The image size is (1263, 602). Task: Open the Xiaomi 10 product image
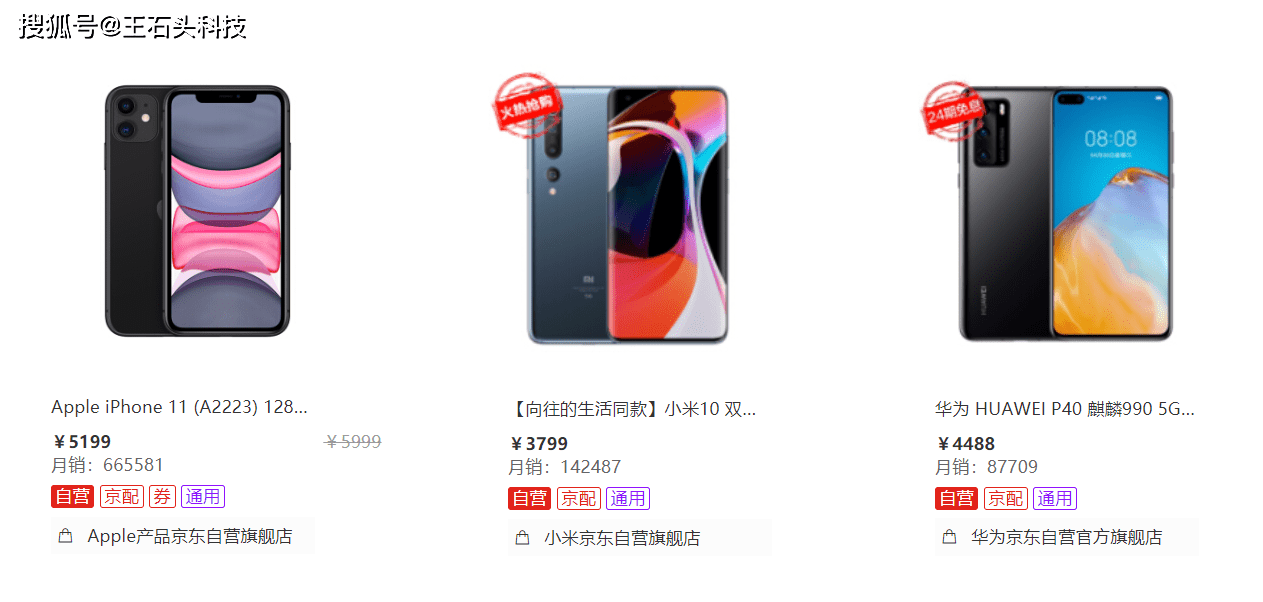[628, 214]
